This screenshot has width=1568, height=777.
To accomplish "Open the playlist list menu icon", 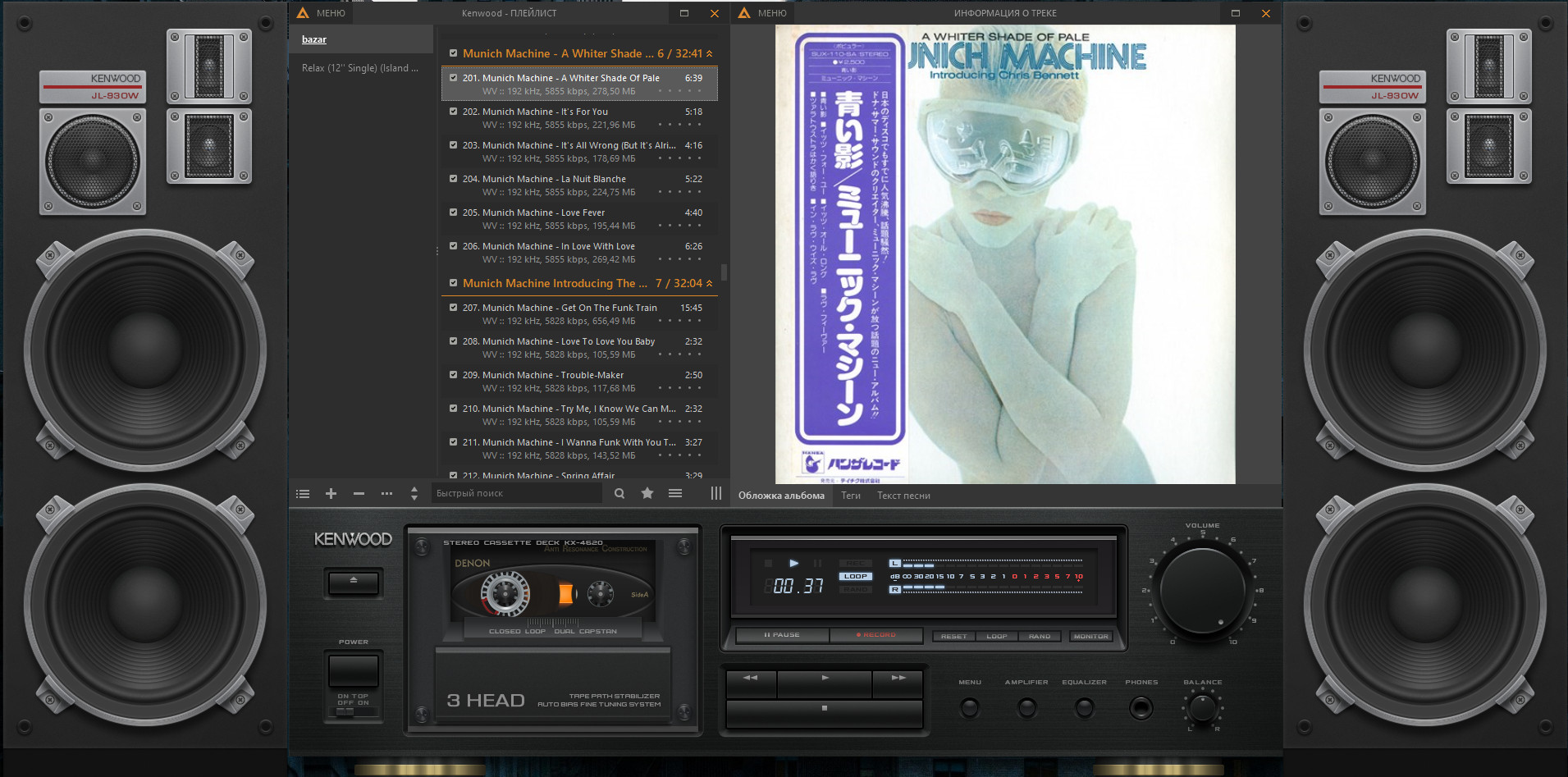I will click(x=303, y=494).
